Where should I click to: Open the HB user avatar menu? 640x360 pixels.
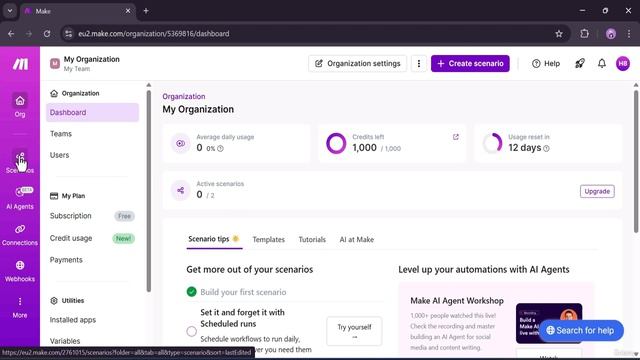623,63
